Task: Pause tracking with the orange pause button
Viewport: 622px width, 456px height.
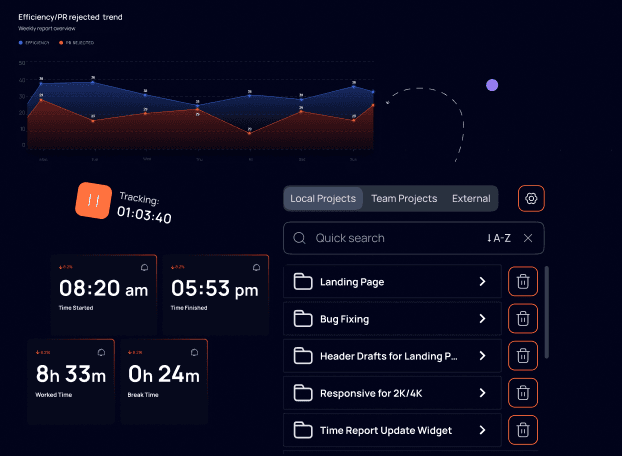Action: tap(94, 201)
